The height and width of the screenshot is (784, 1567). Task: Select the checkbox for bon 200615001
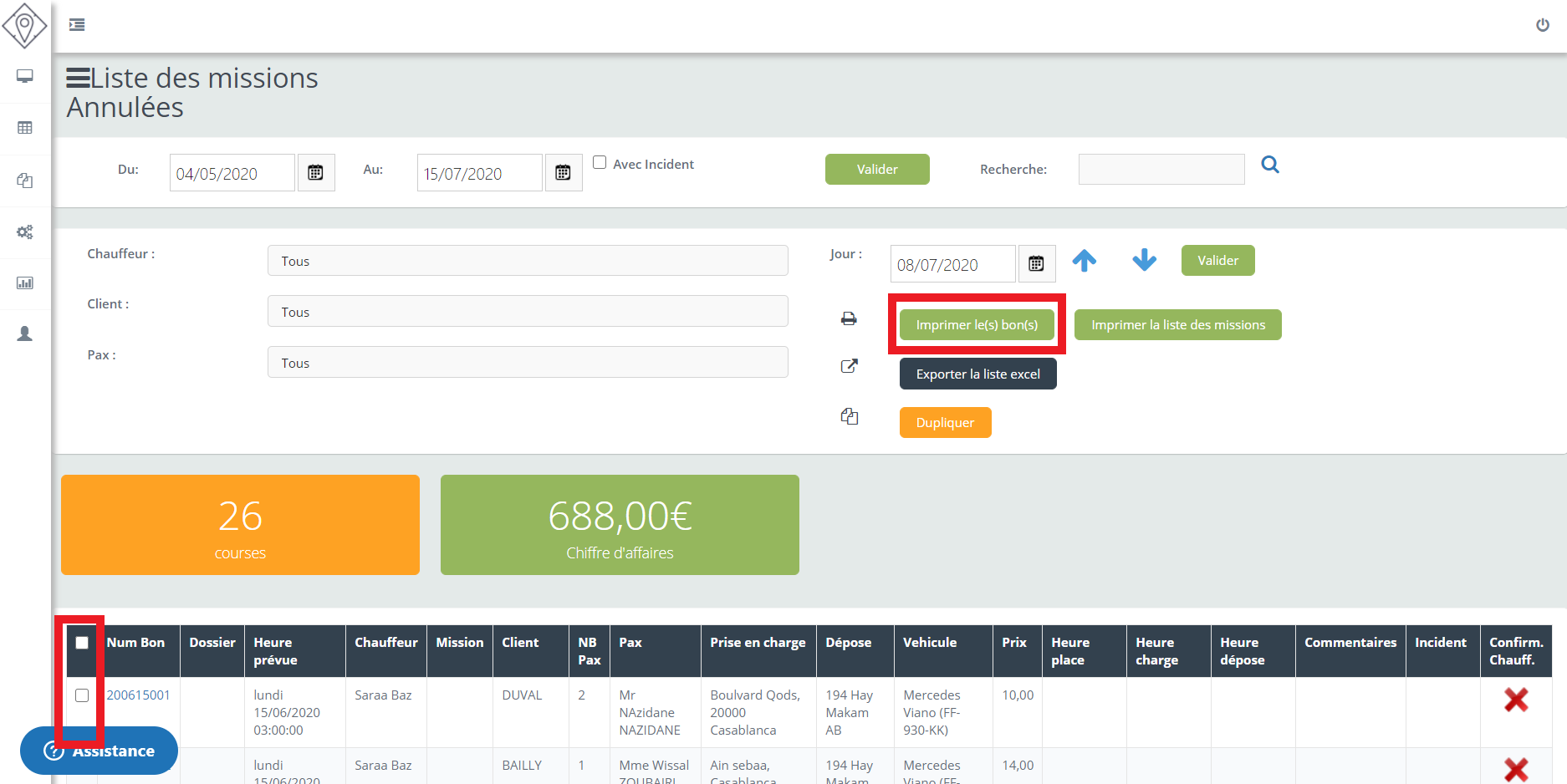[x=82, y=695]
